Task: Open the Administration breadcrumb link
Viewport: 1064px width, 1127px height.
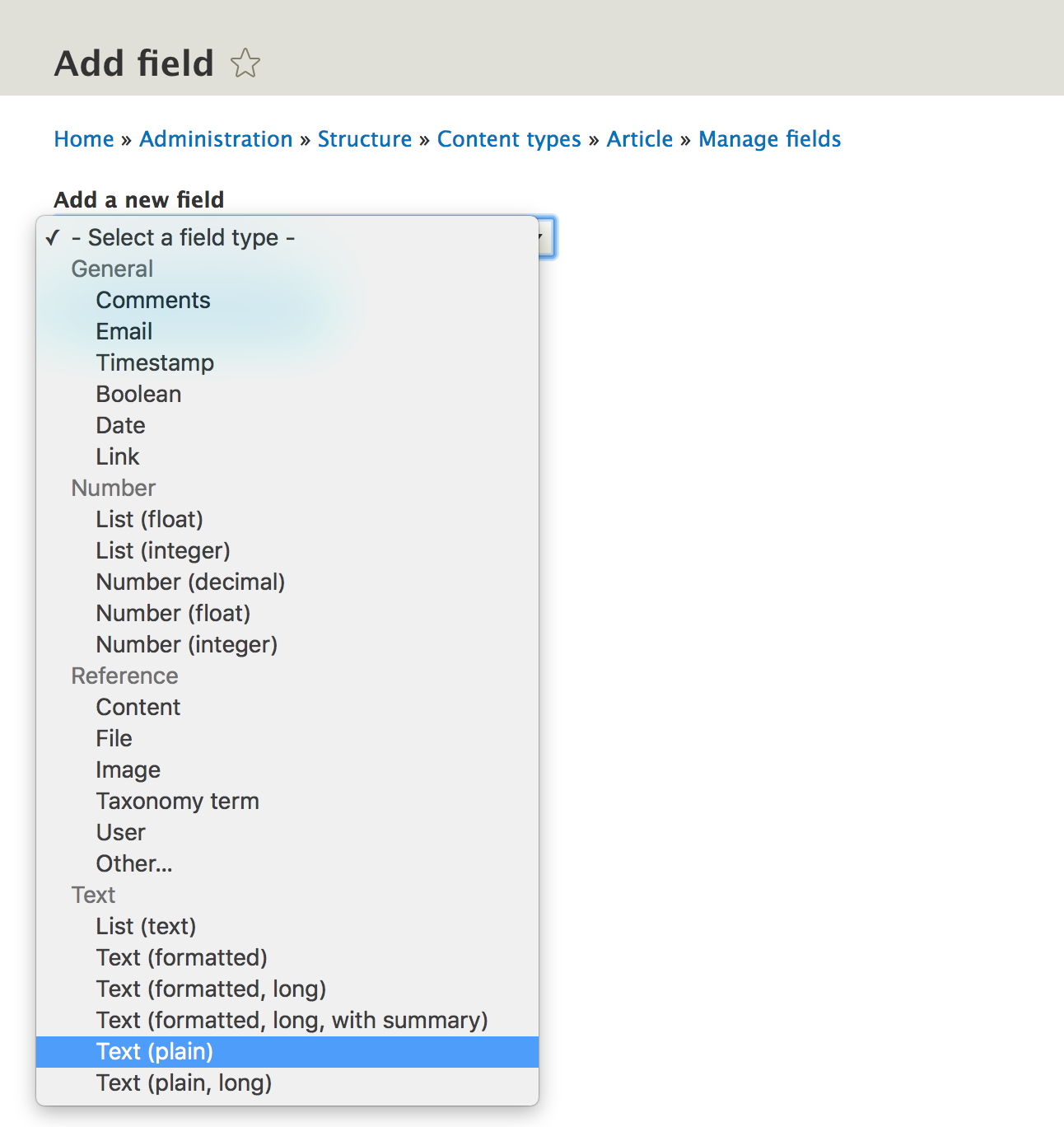Action: point(216,139)
